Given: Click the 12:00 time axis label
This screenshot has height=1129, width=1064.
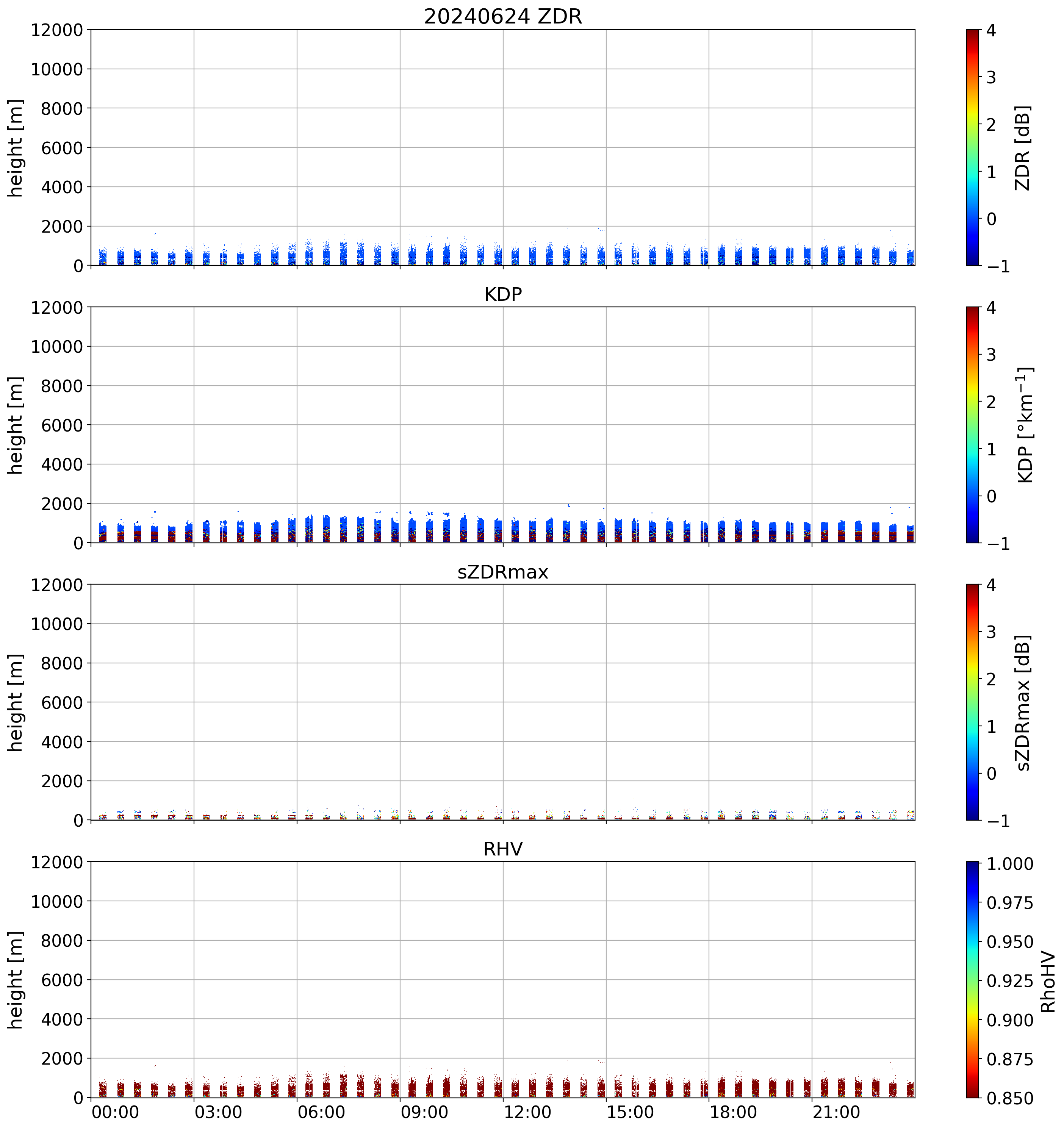Looking at the screenshot, I should click(x=527, y=1112).
